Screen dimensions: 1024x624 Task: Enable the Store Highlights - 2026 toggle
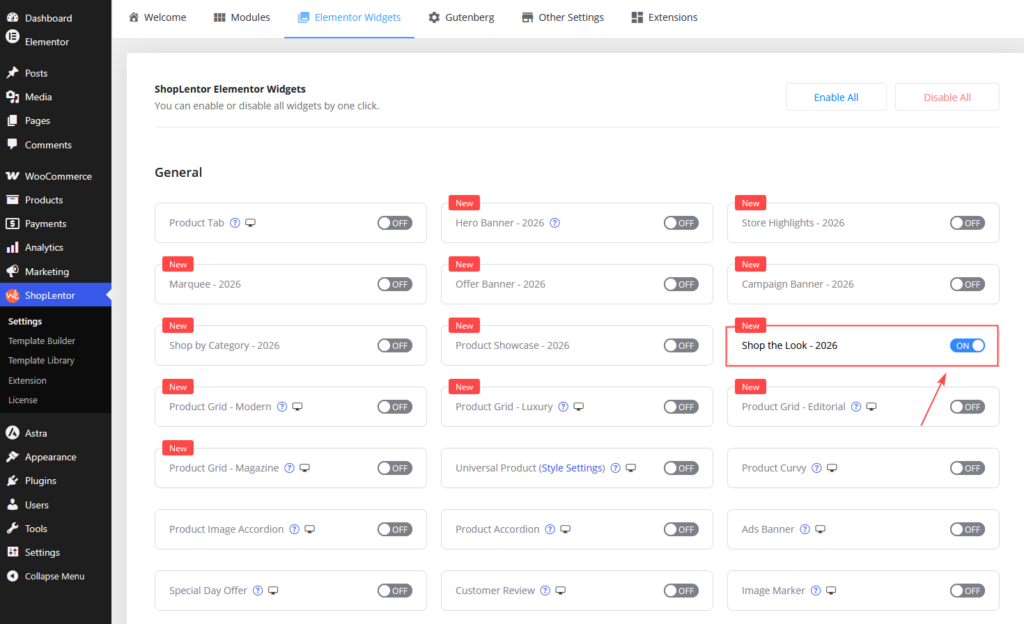pos(967,223)
